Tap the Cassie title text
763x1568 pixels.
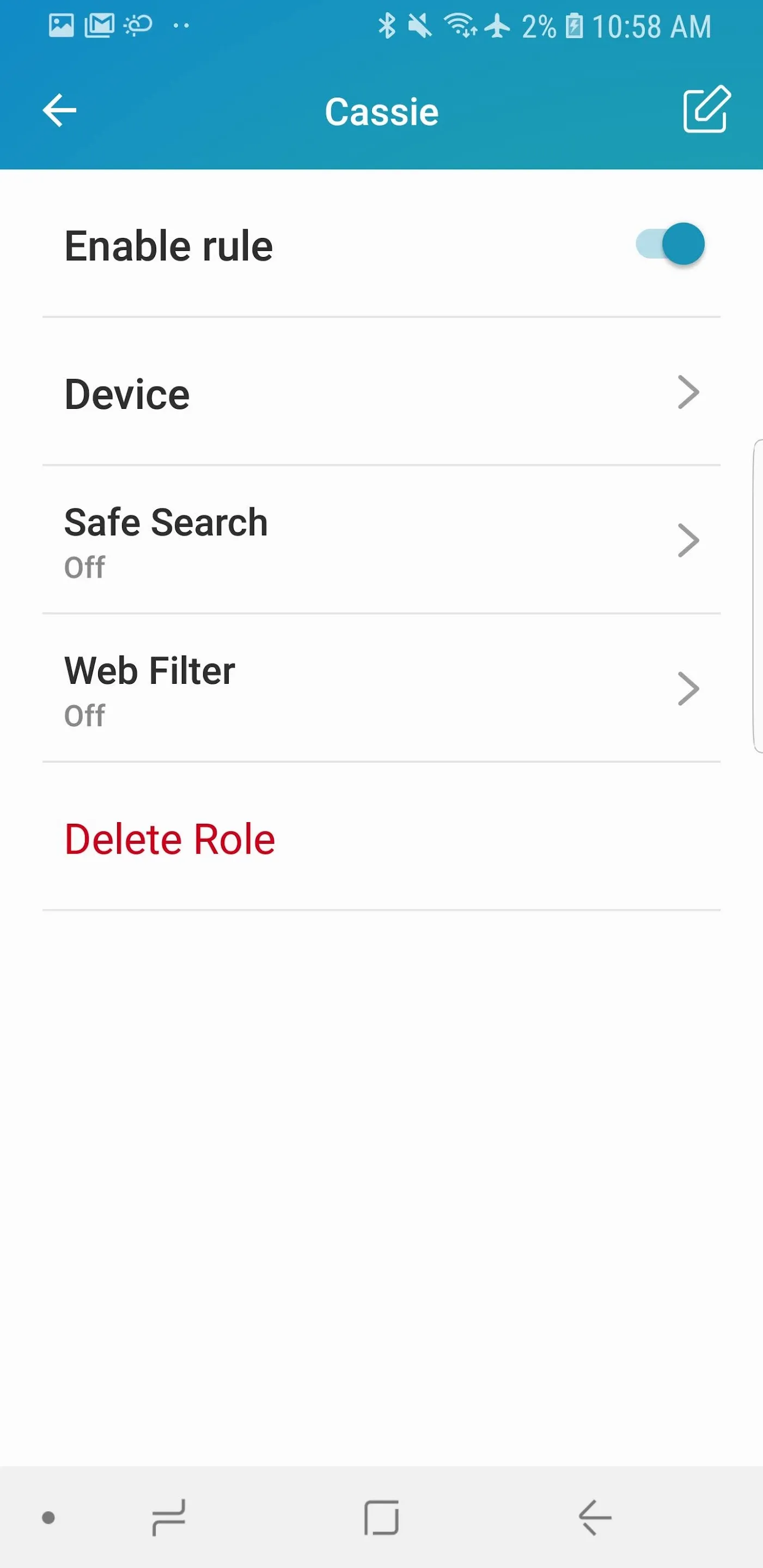coord(382,112)
